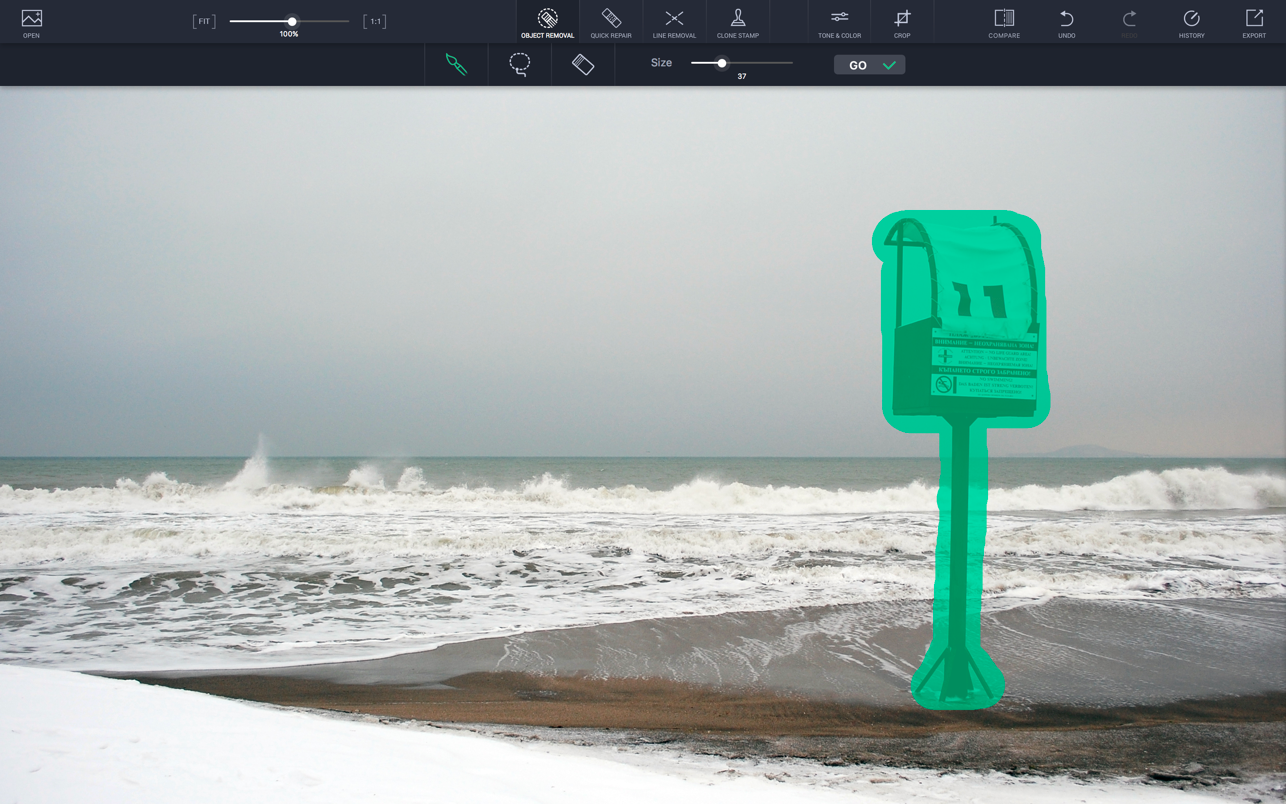Click the zoom level slider handle
1286x804 pixels.
[292, 21]
